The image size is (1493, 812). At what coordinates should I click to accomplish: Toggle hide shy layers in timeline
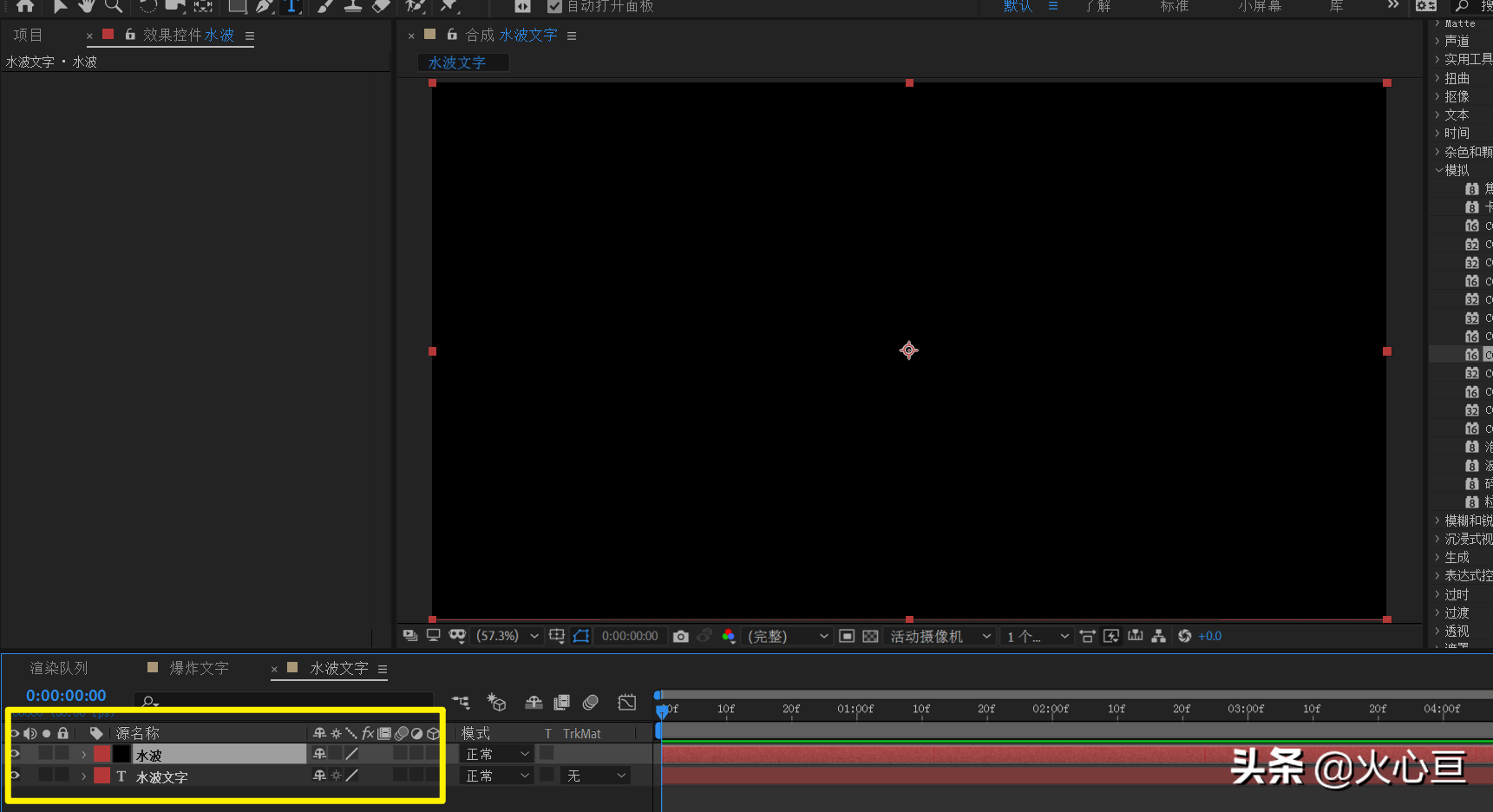click(534, 702)
